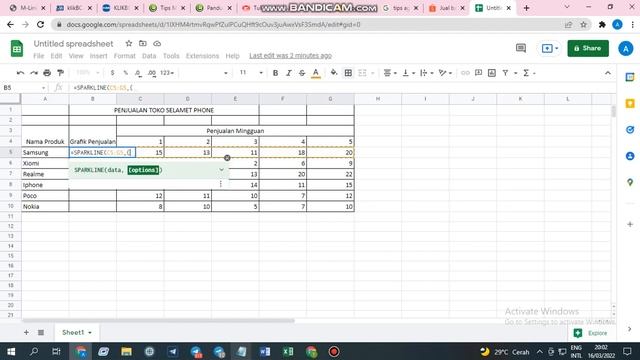640x360 pixels.
Task: Toggle strikethrough formatting
Action: [x=302, y=73]
